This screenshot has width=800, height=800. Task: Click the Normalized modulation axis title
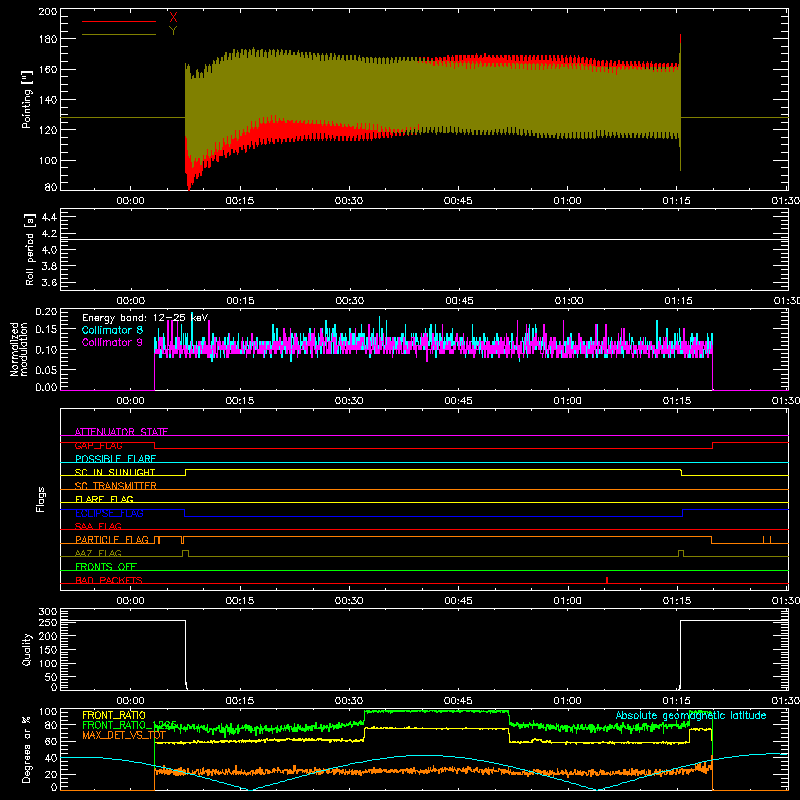coord(19,349)
